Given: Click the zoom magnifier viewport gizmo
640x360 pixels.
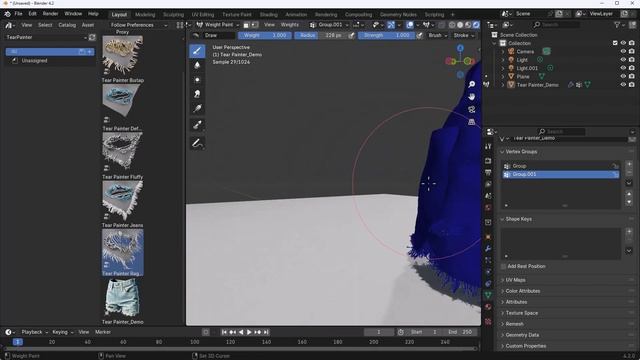Looking at the screenshot, I should (471, 84).
